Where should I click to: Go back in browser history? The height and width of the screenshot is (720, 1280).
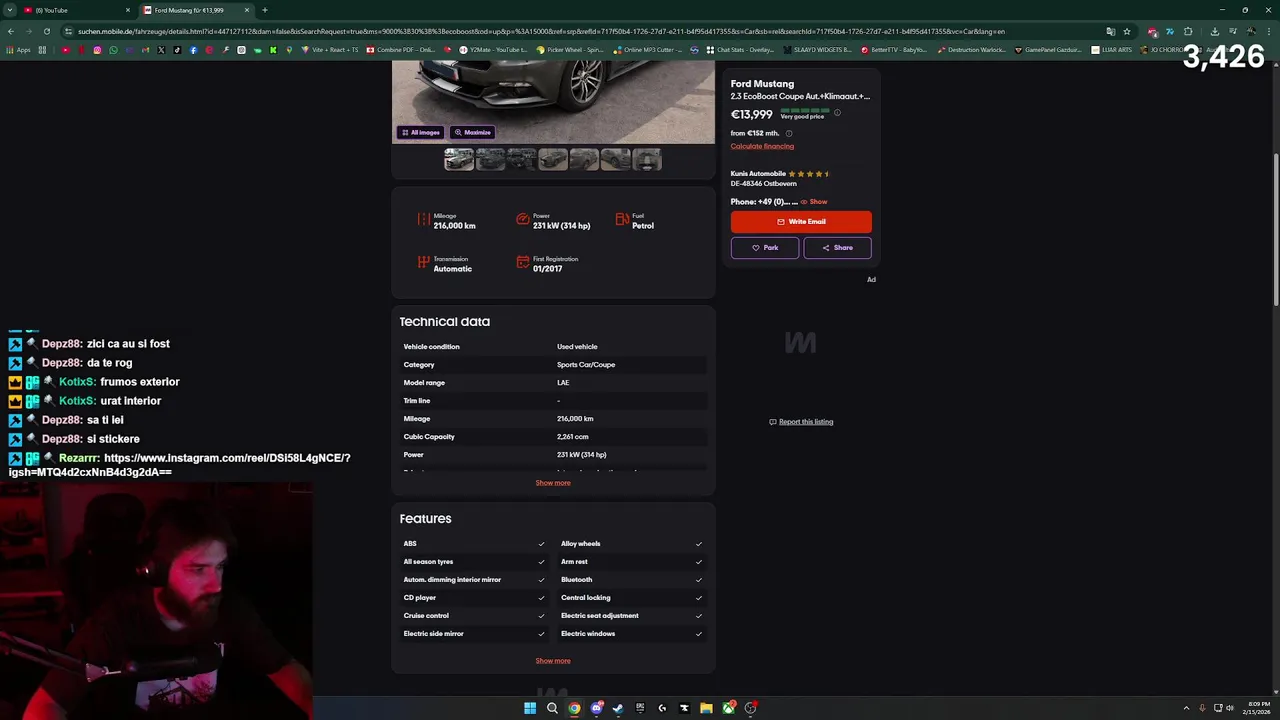[10, 31]
